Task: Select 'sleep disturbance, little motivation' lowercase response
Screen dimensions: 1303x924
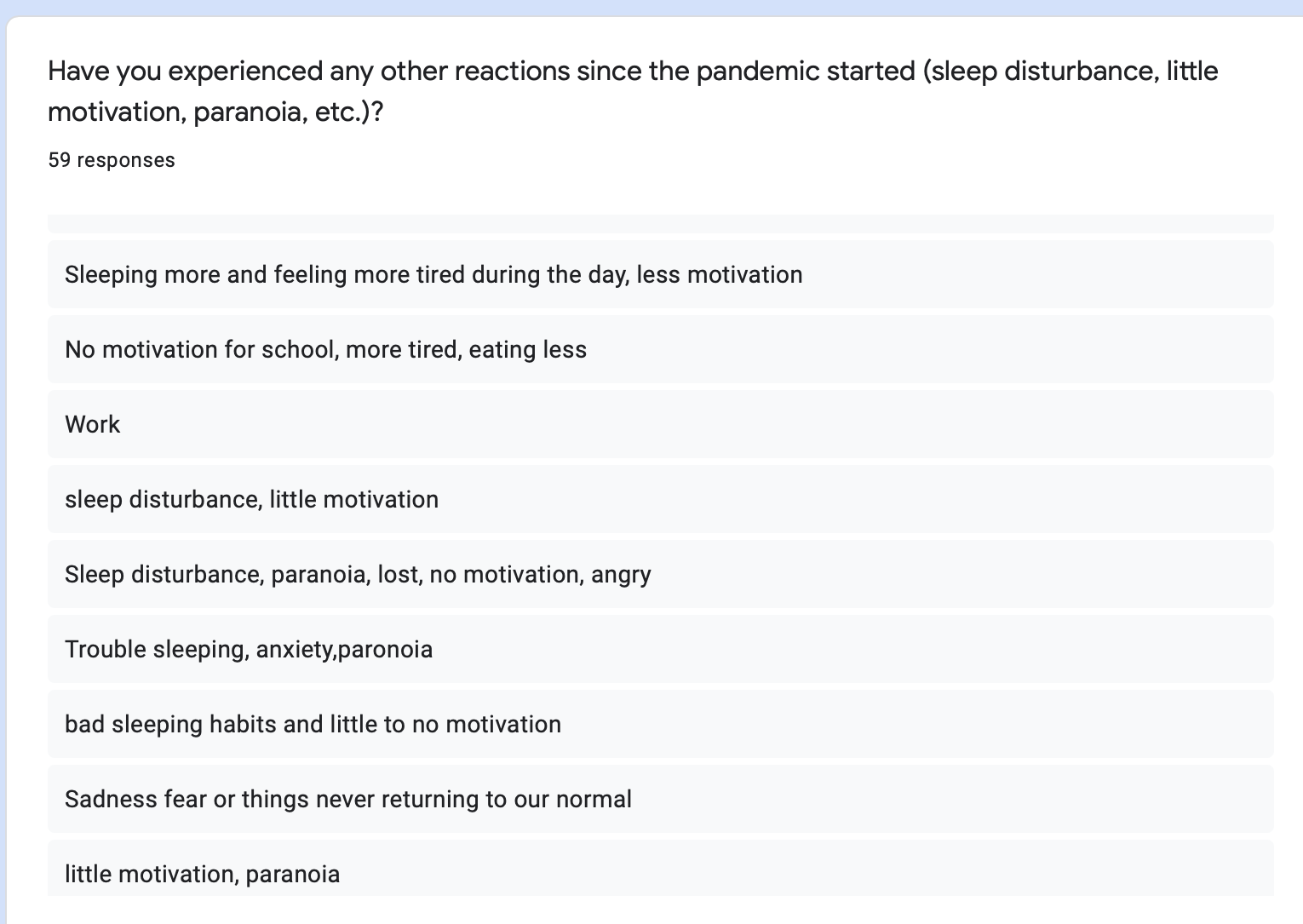Action: click(660, 499)
